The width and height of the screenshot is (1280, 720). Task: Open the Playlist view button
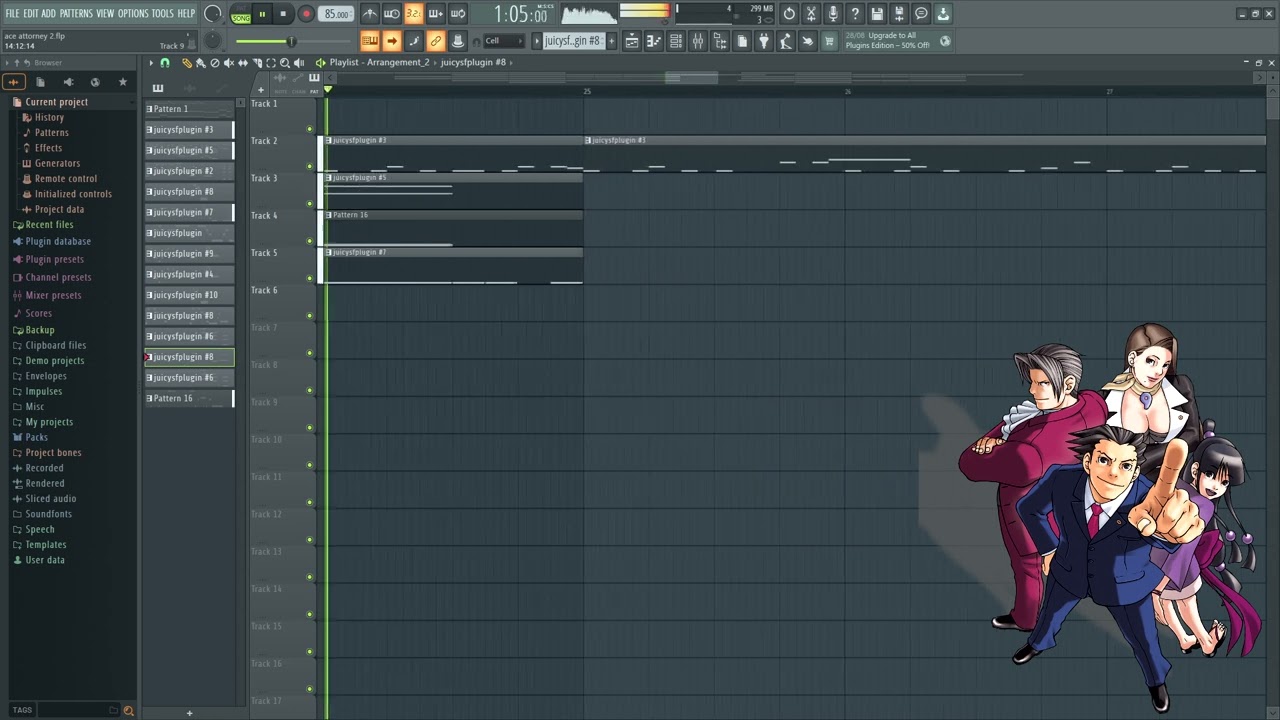[x=632, y=41]
